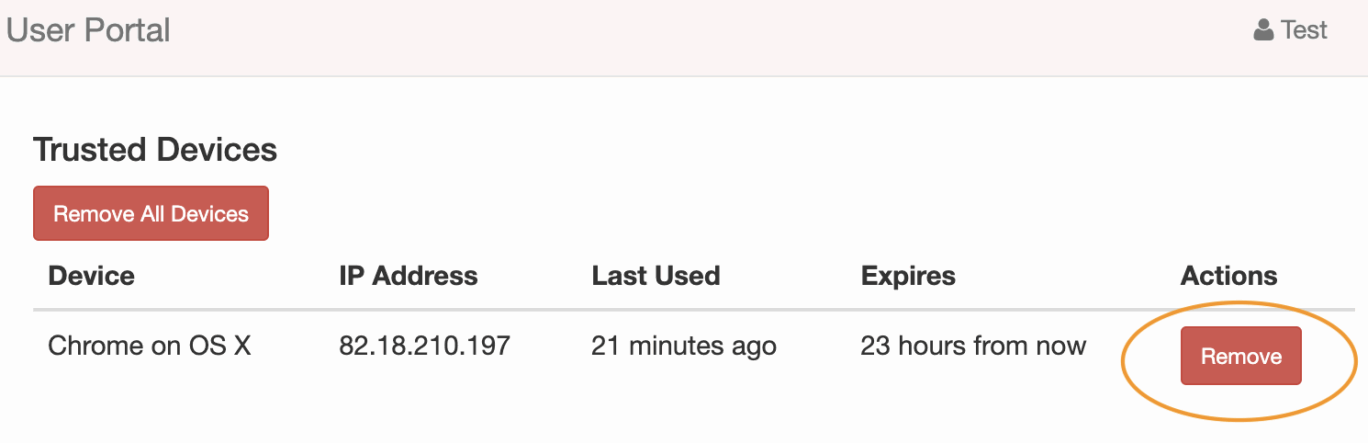Select the Chrome on OS X device name
Image resolution: width=1368 pixels, height=443 pixels.
coord(150,346)
